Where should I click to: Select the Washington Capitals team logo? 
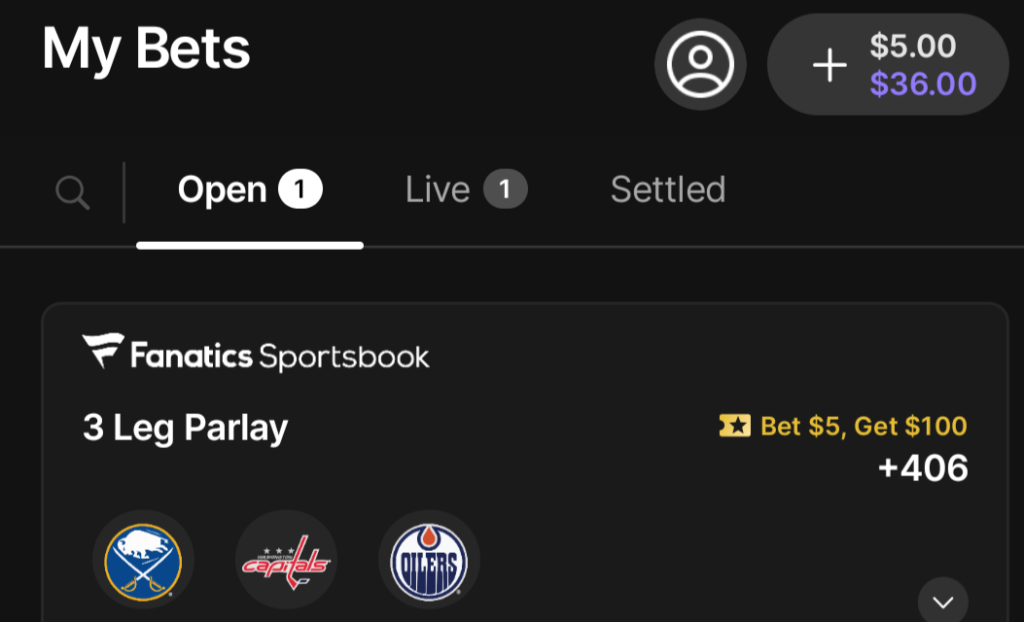coord(286,560)
